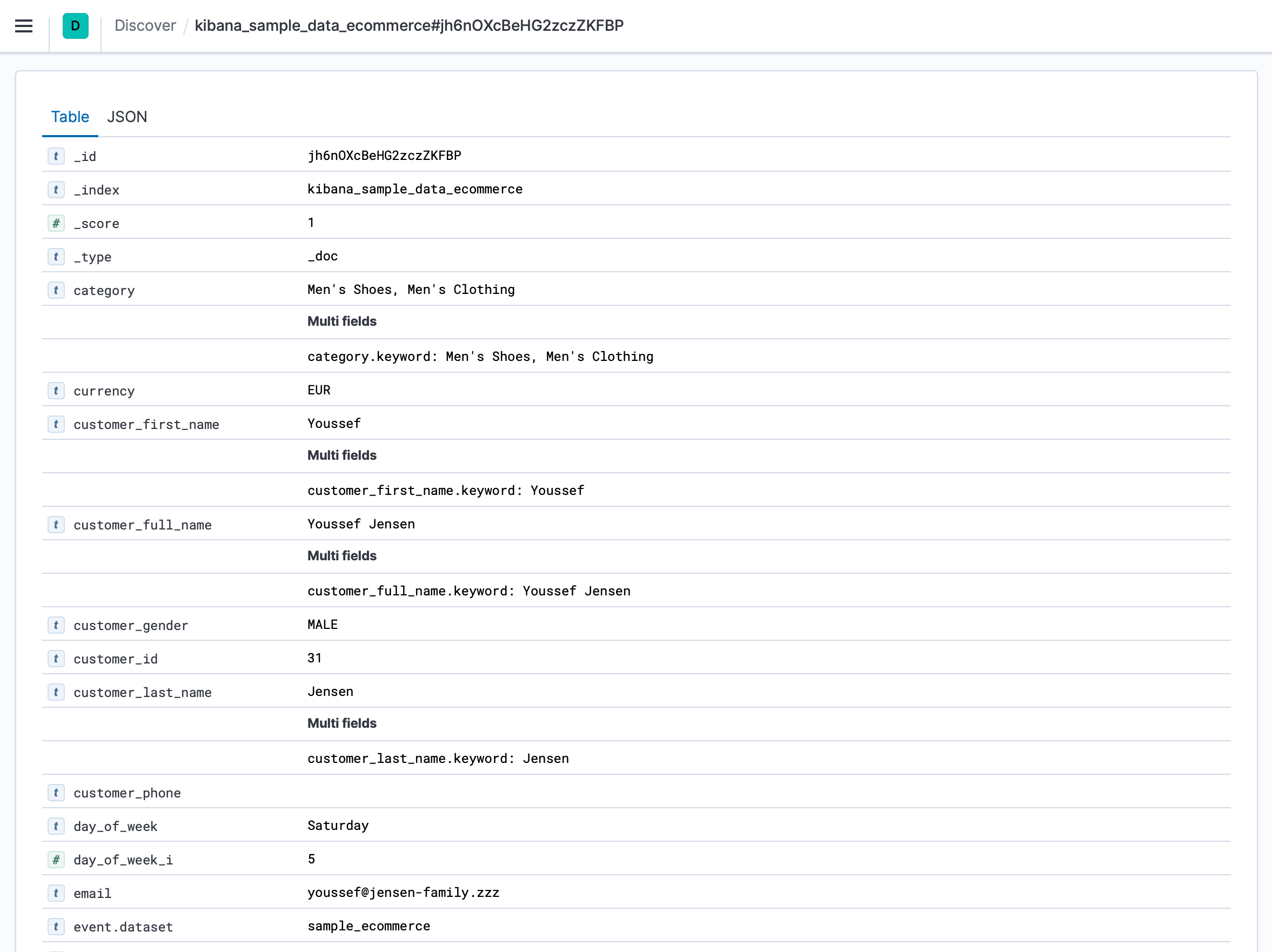Open the Discover breadcrumb link
Screen dimensions: 1272x952
[x=145, y=25]
